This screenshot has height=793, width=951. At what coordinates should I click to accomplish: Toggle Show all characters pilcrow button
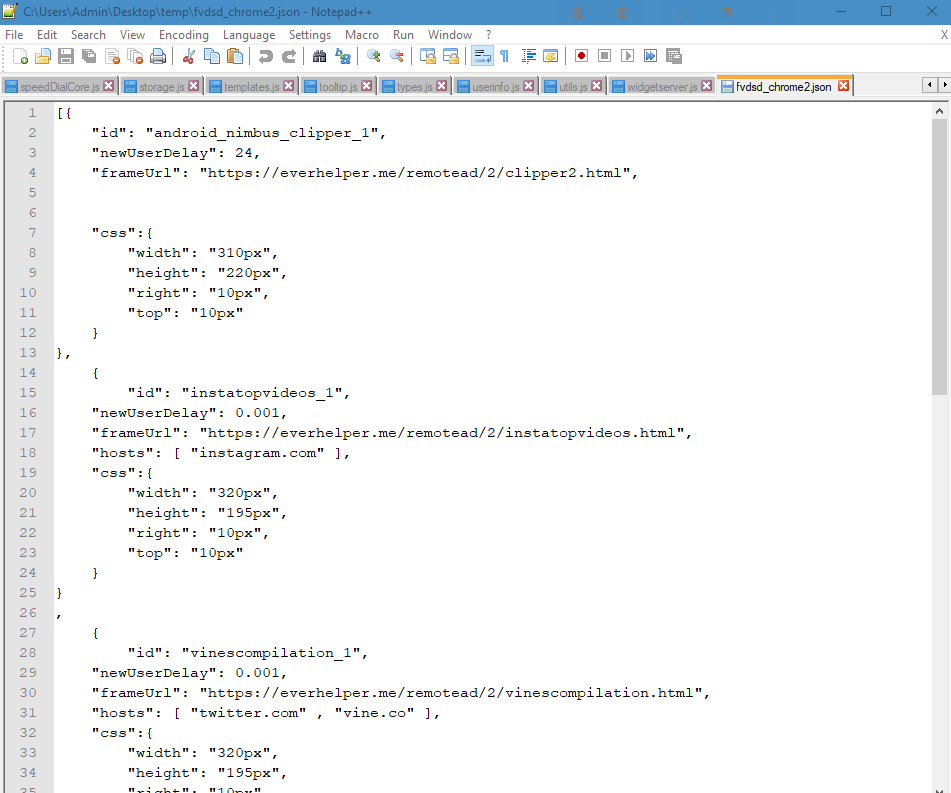[x=504, y=56]
